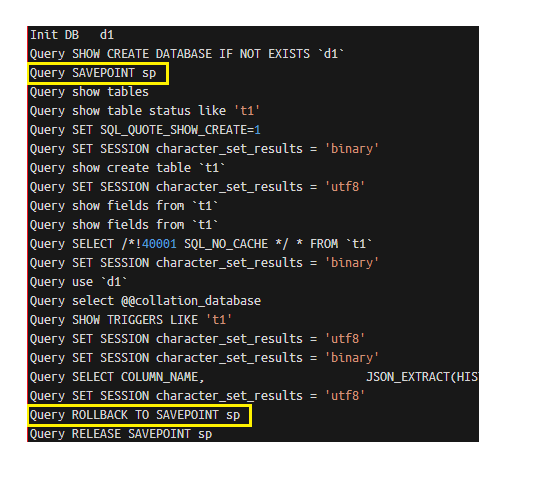The image size is (552, 477).
Task: Select the first 'show fields from `t1`' line
Action: [x=124, y=206]
